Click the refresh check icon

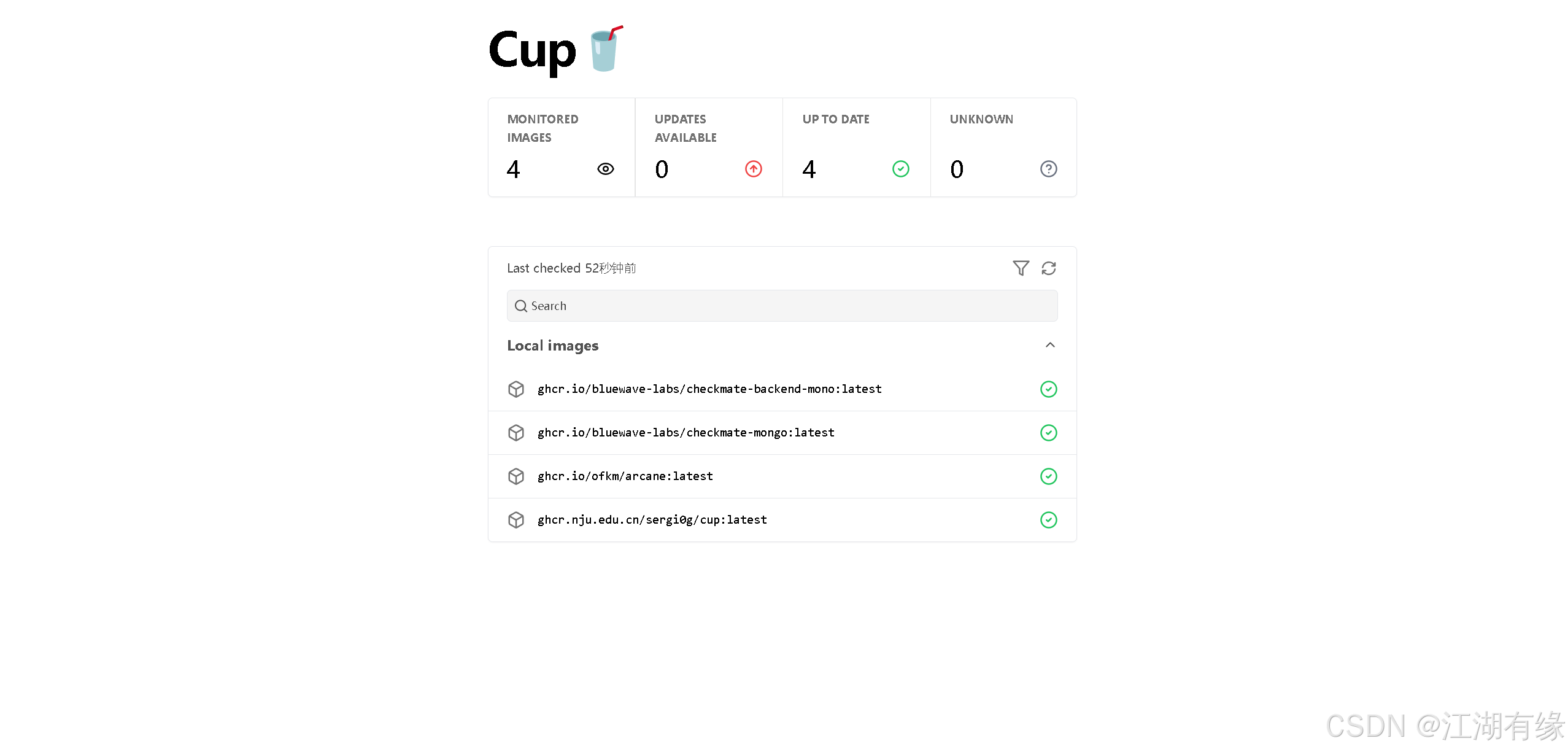[x=1049, y=268]
